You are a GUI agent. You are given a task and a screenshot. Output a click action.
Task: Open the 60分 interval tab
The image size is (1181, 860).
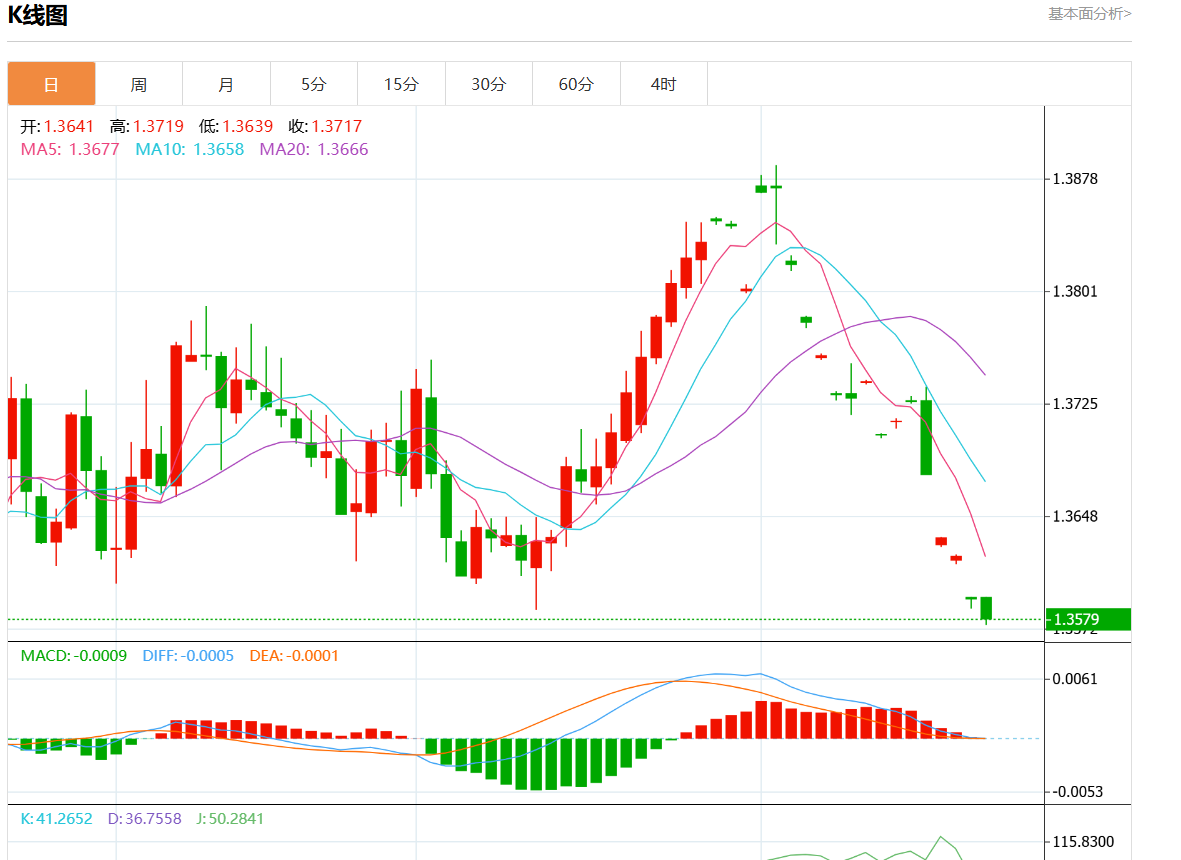click(576, 84)
